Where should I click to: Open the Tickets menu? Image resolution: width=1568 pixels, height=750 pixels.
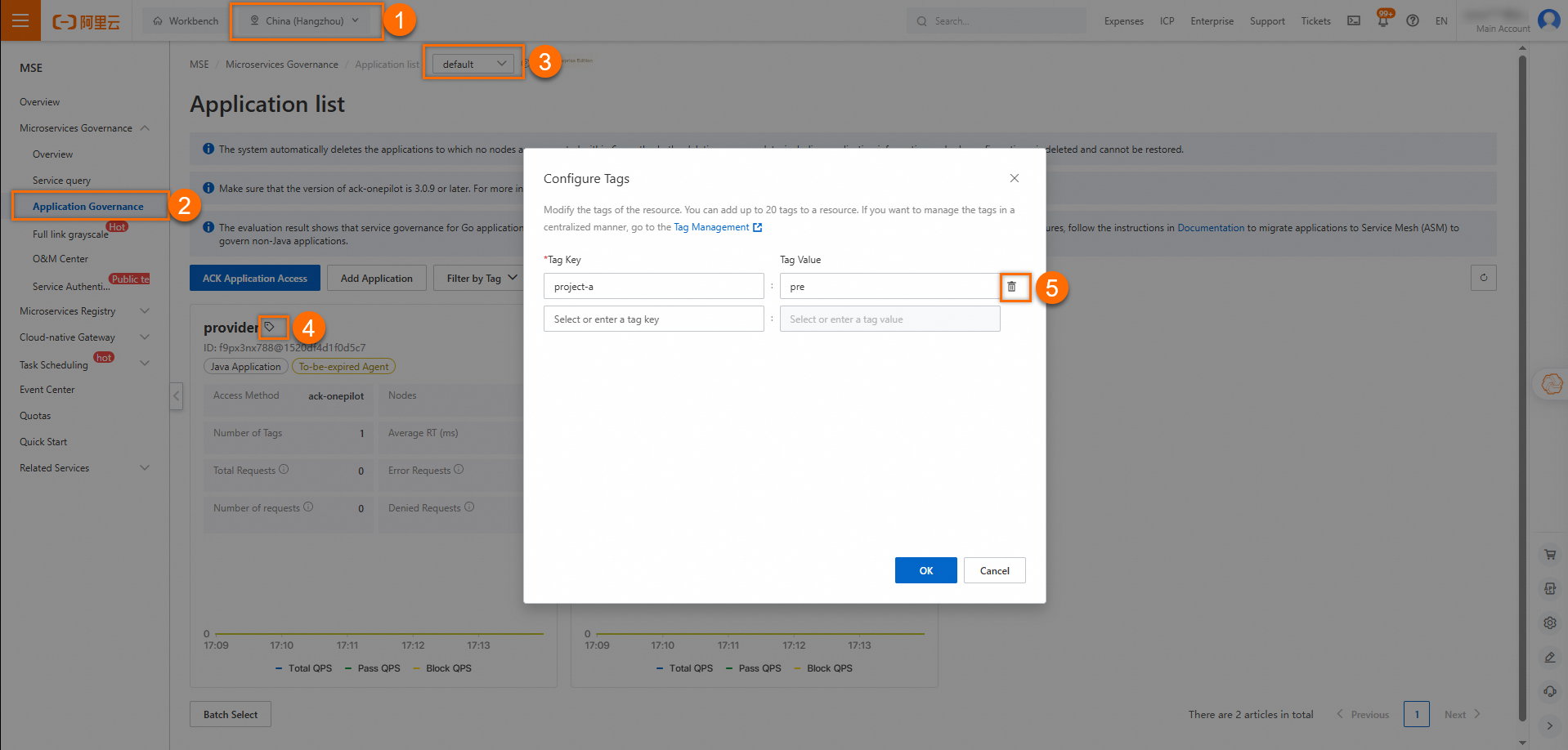point(1316,21)
